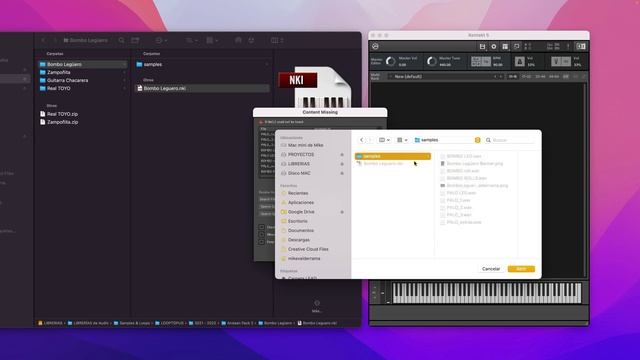
Task: Click Finder preview Más... action button
Action: 317,306
